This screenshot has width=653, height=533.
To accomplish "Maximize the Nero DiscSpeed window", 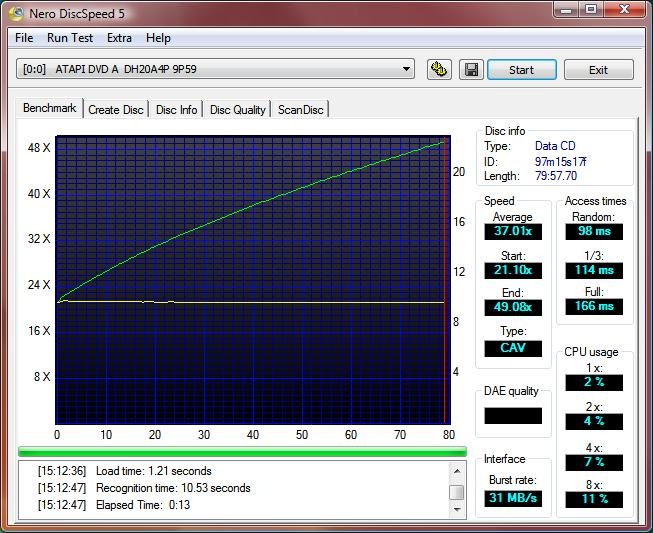I will (589, 11).
